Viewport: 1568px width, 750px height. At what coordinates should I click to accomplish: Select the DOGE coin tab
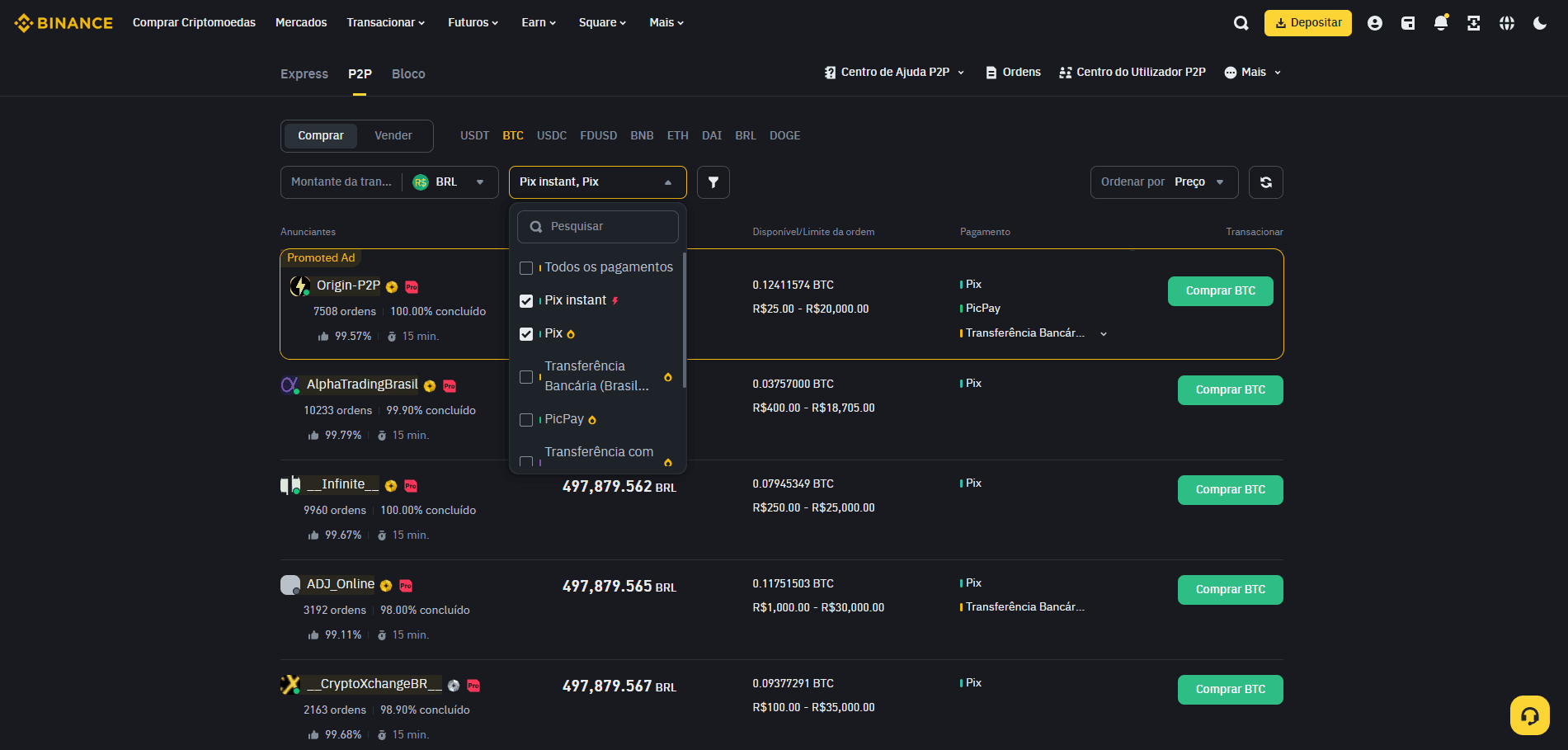pyautogui.click(x=785, y=136)
